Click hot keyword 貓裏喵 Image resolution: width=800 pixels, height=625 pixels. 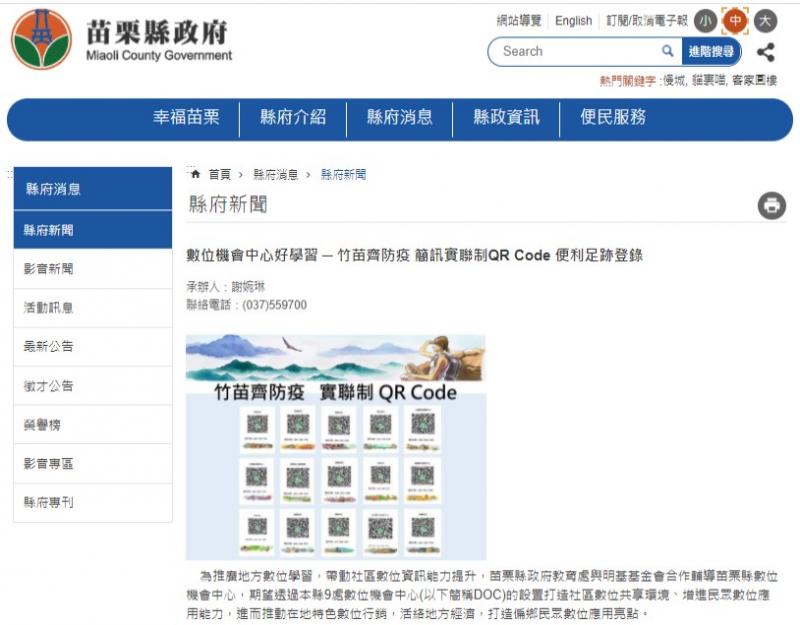tap(709, 80)
